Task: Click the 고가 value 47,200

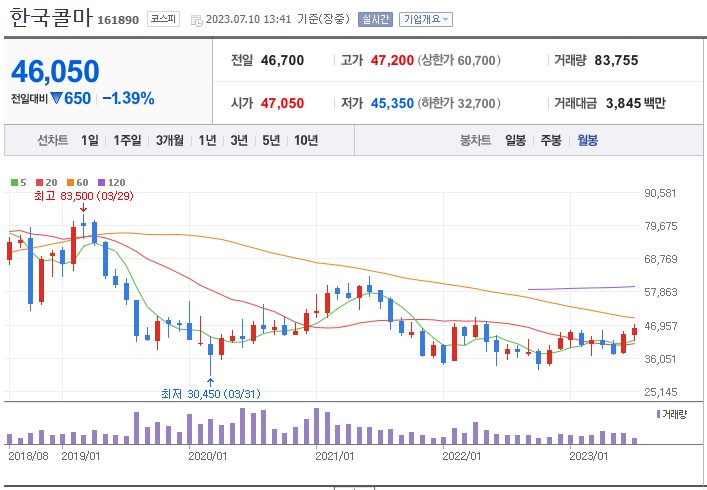Action: (392, 60)
